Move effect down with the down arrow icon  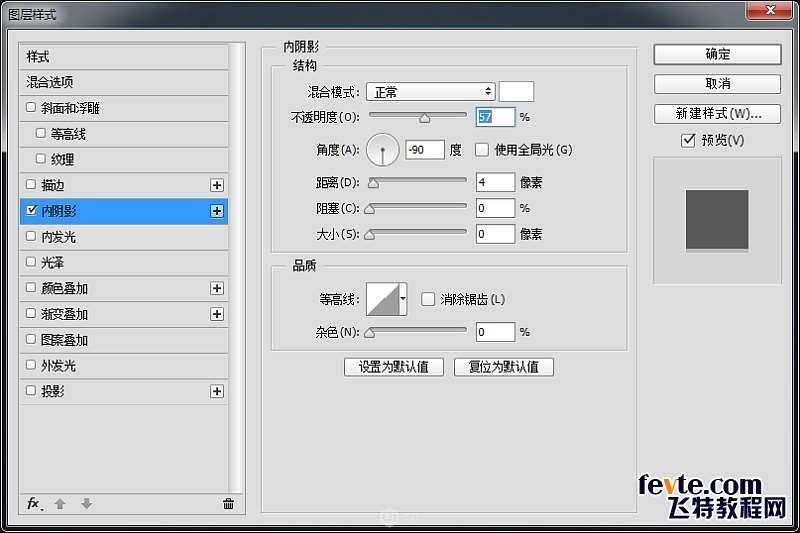(86, 504)
